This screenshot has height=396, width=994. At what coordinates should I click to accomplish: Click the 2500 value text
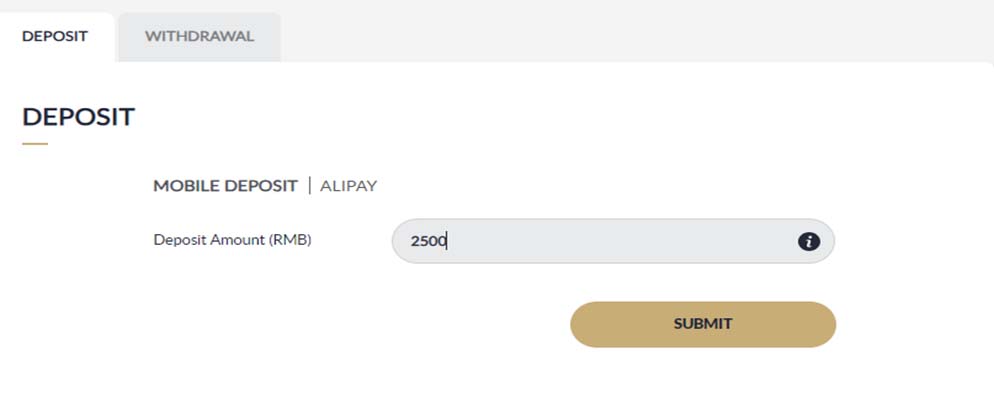(429, 241)
